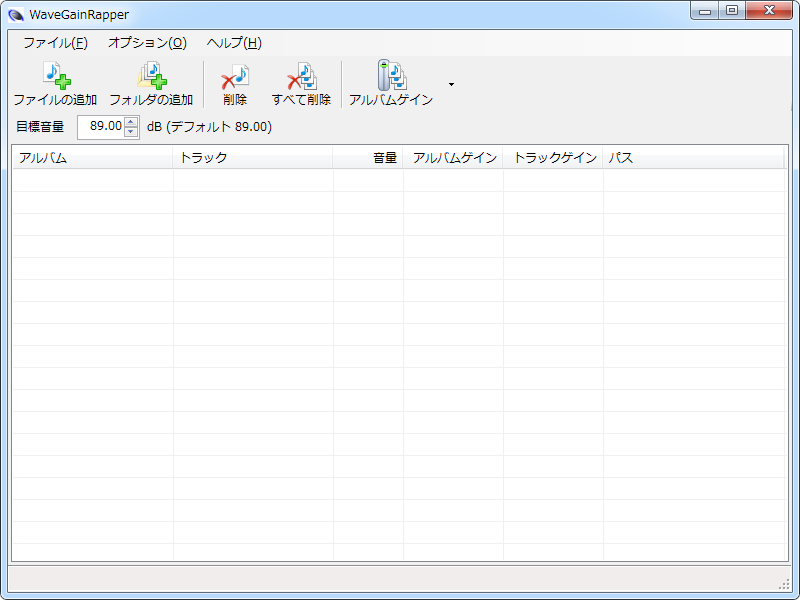Open the オプション(O) menu

[147, 43]
